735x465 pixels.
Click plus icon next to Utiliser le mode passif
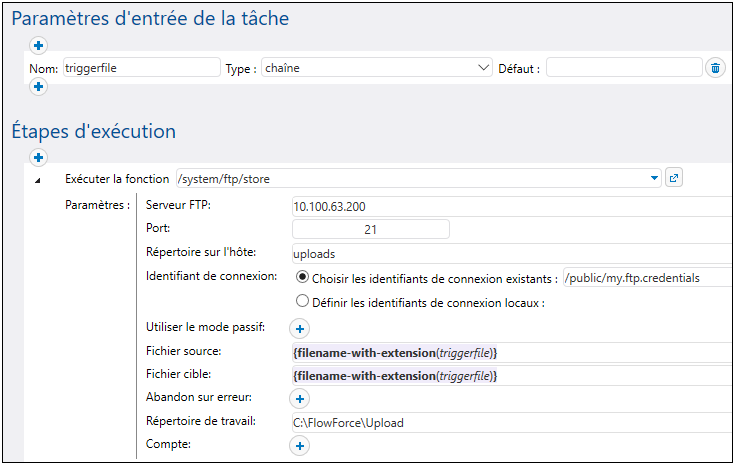tap(300, 328)
